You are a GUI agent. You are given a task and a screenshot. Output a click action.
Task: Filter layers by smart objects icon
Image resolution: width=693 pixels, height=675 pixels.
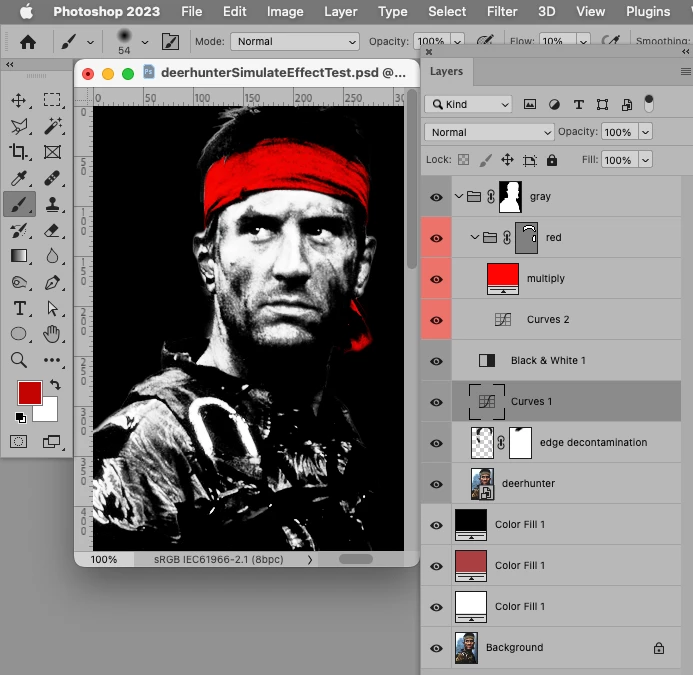627,104
